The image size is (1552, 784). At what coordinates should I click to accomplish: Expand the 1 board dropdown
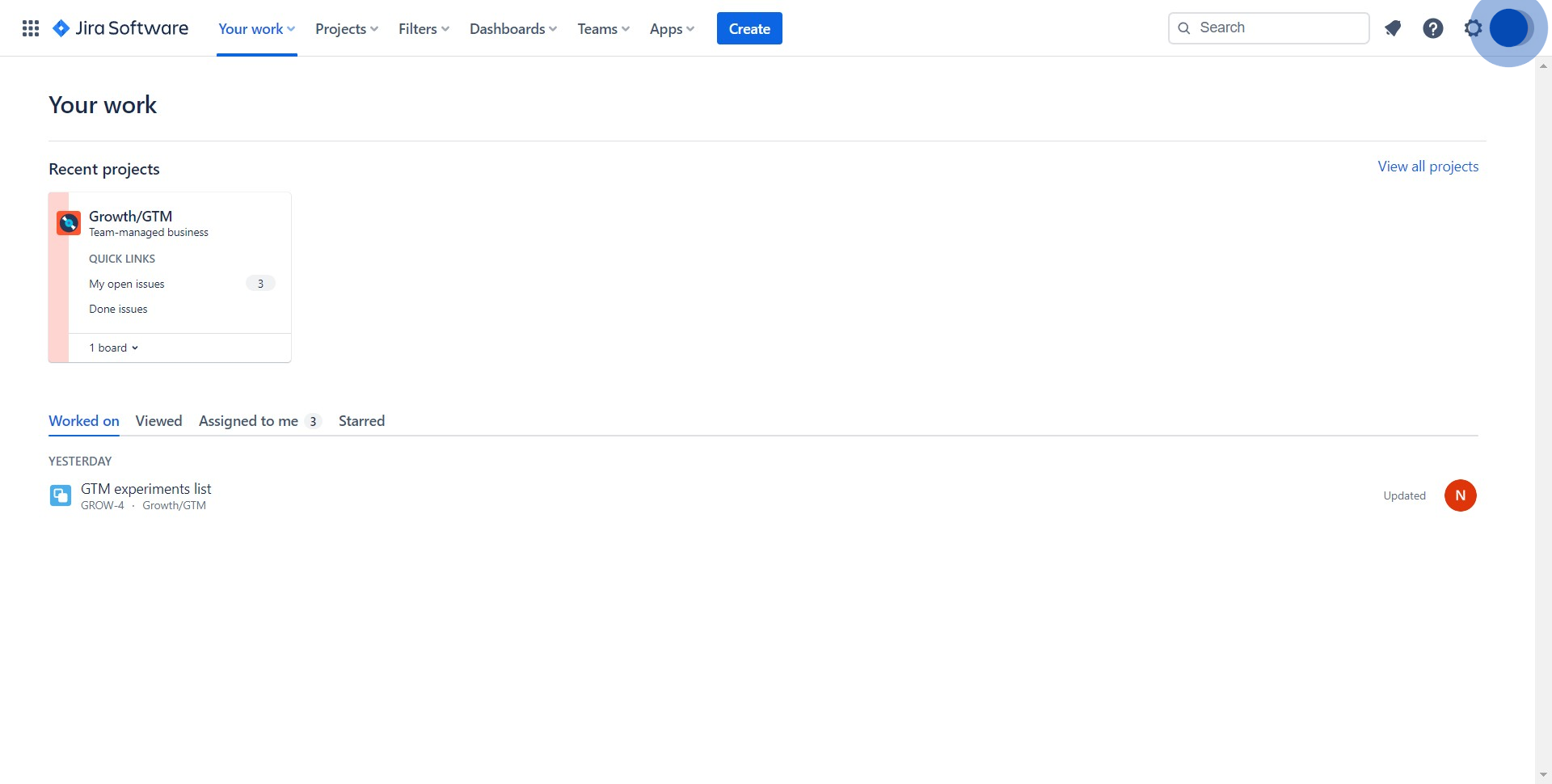[x=114, y=348]
